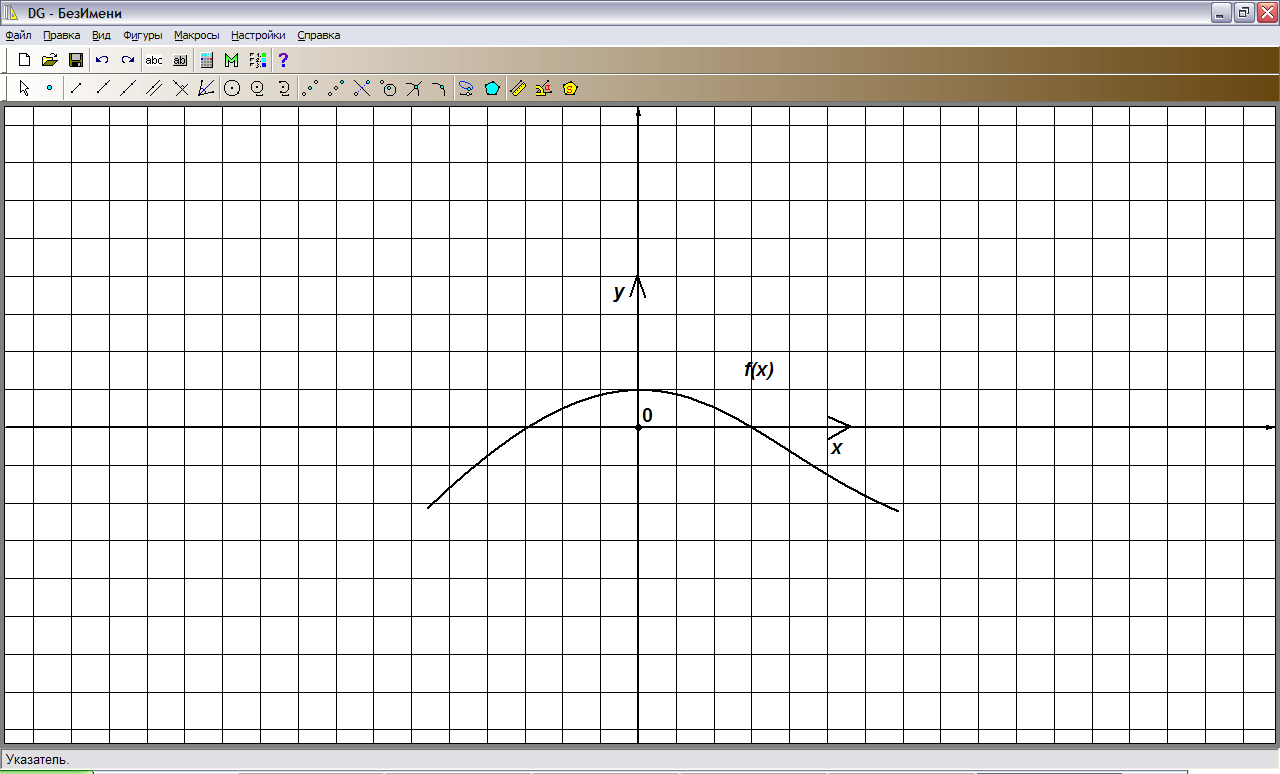Open help with the question mark icon
Image resolution: width=1280 pixels, height=774 pixels.
(283, 60)
